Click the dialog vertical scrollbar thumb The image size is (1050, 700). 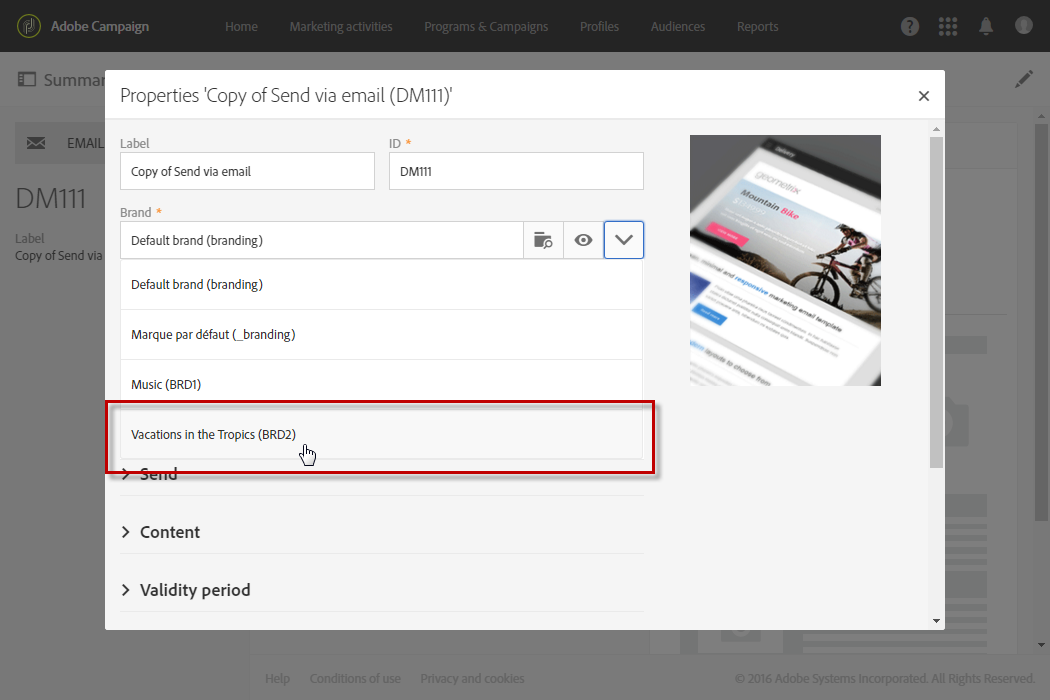tap(936, 302)
